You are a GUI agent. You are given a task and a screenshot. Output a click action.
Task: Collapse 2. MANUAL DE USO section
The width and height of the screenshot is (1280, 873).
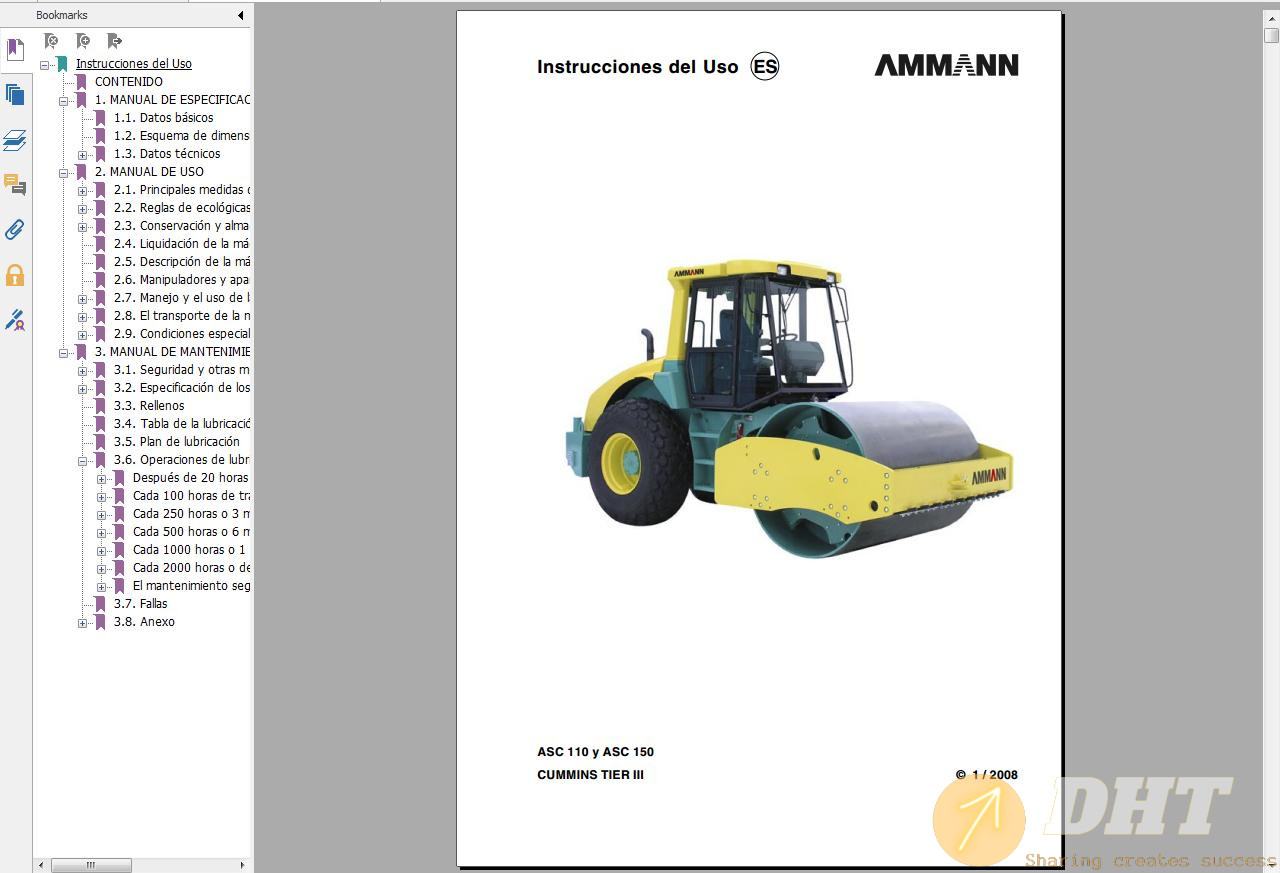[64, 172]
